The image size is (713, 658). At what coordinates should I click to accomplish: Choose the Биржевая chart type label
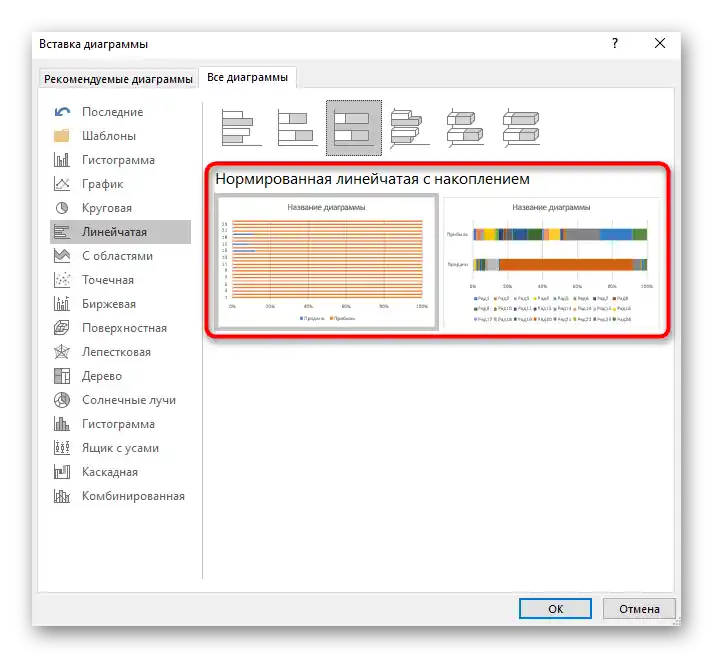pos(109,304)
